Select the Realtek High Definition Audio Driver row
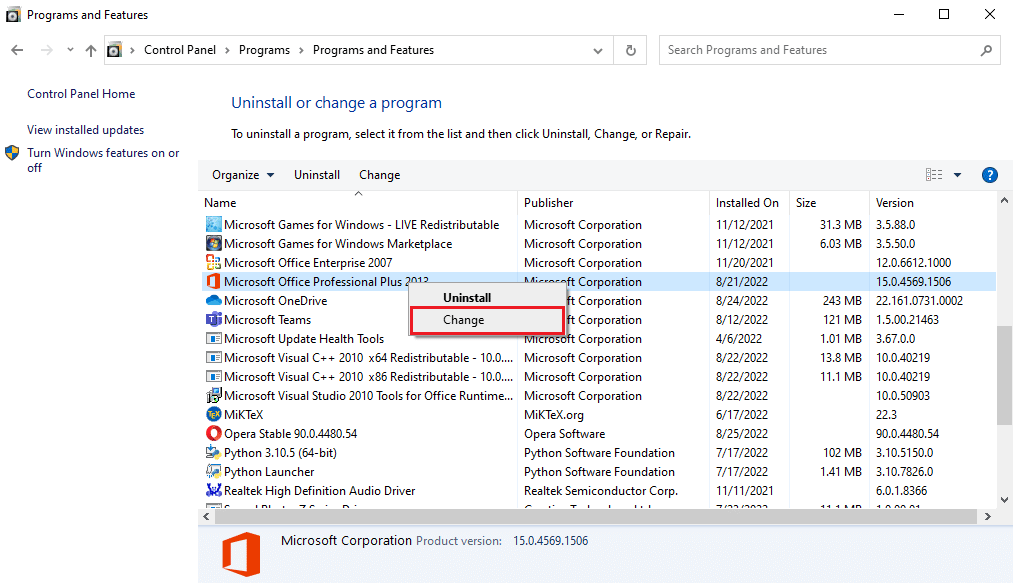The width and height of the screenshot is (1013, 583). 598,490
